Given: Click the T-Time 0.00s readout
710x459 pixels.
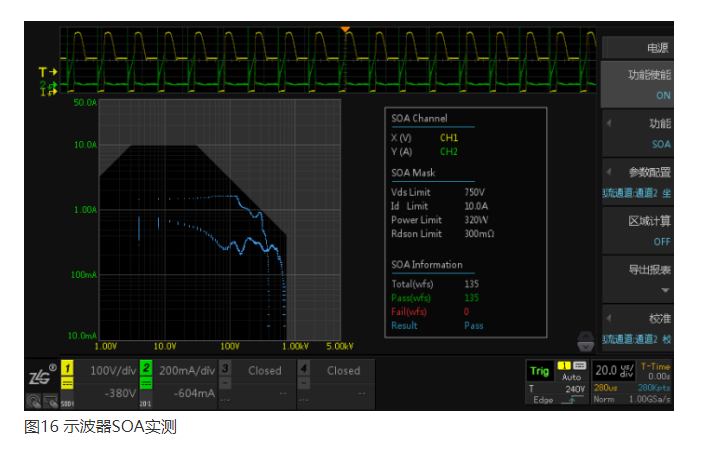Looking at the screenshot, I should point(655,371).
